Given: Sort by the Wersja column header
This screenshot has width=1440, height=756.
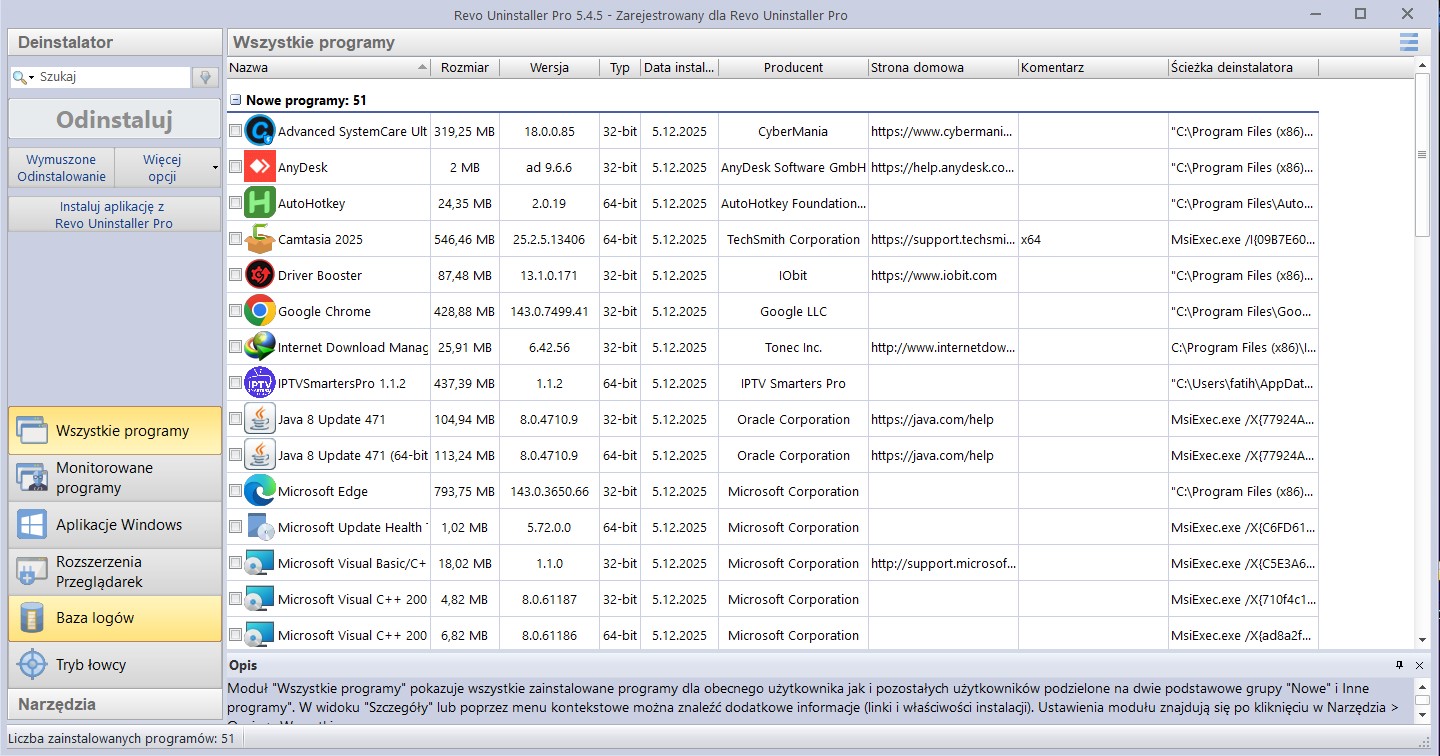Looking at the screenshot, I should pos(550,67).
